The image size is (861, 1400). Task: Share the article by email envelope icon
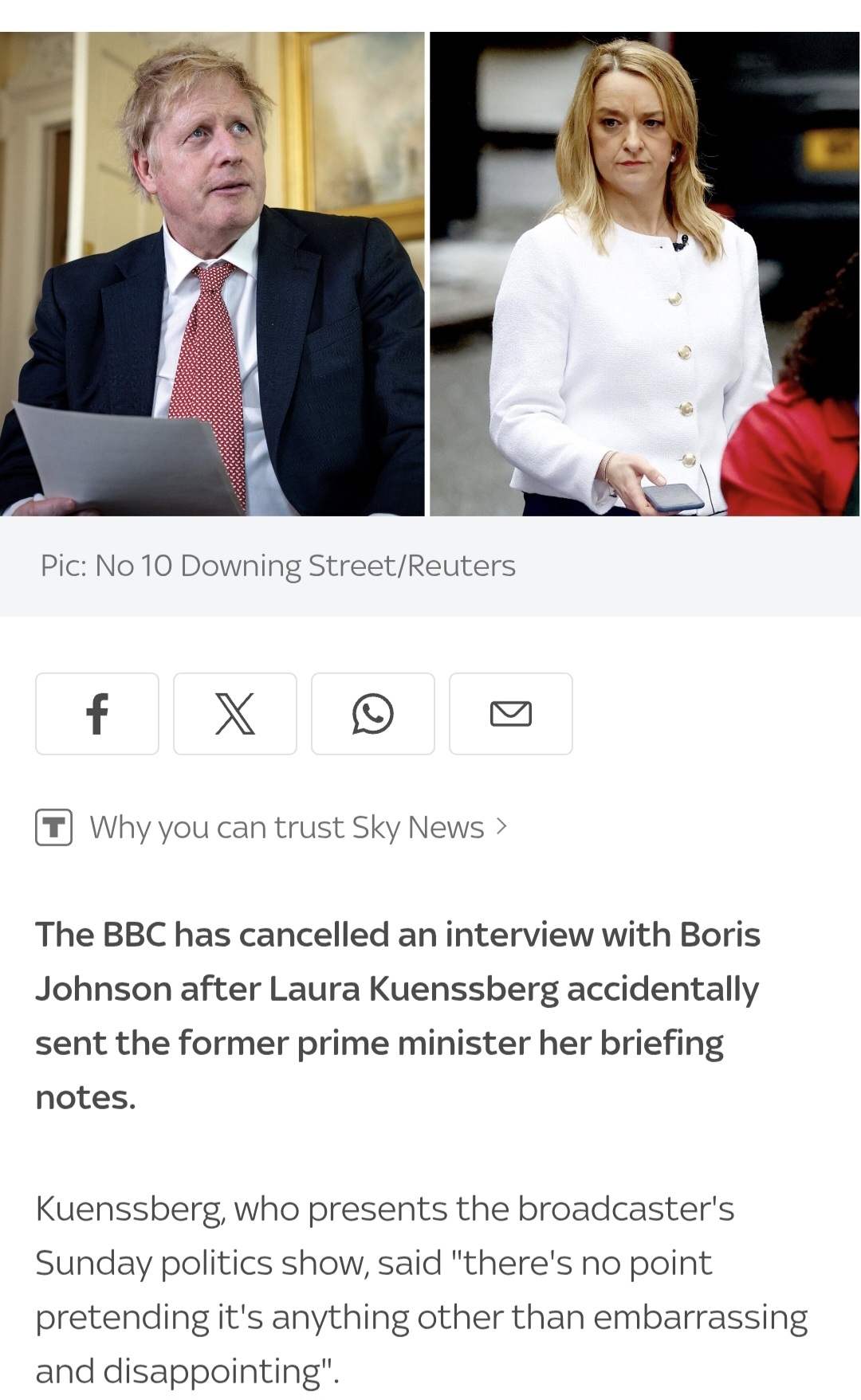[x=511, y=713]
